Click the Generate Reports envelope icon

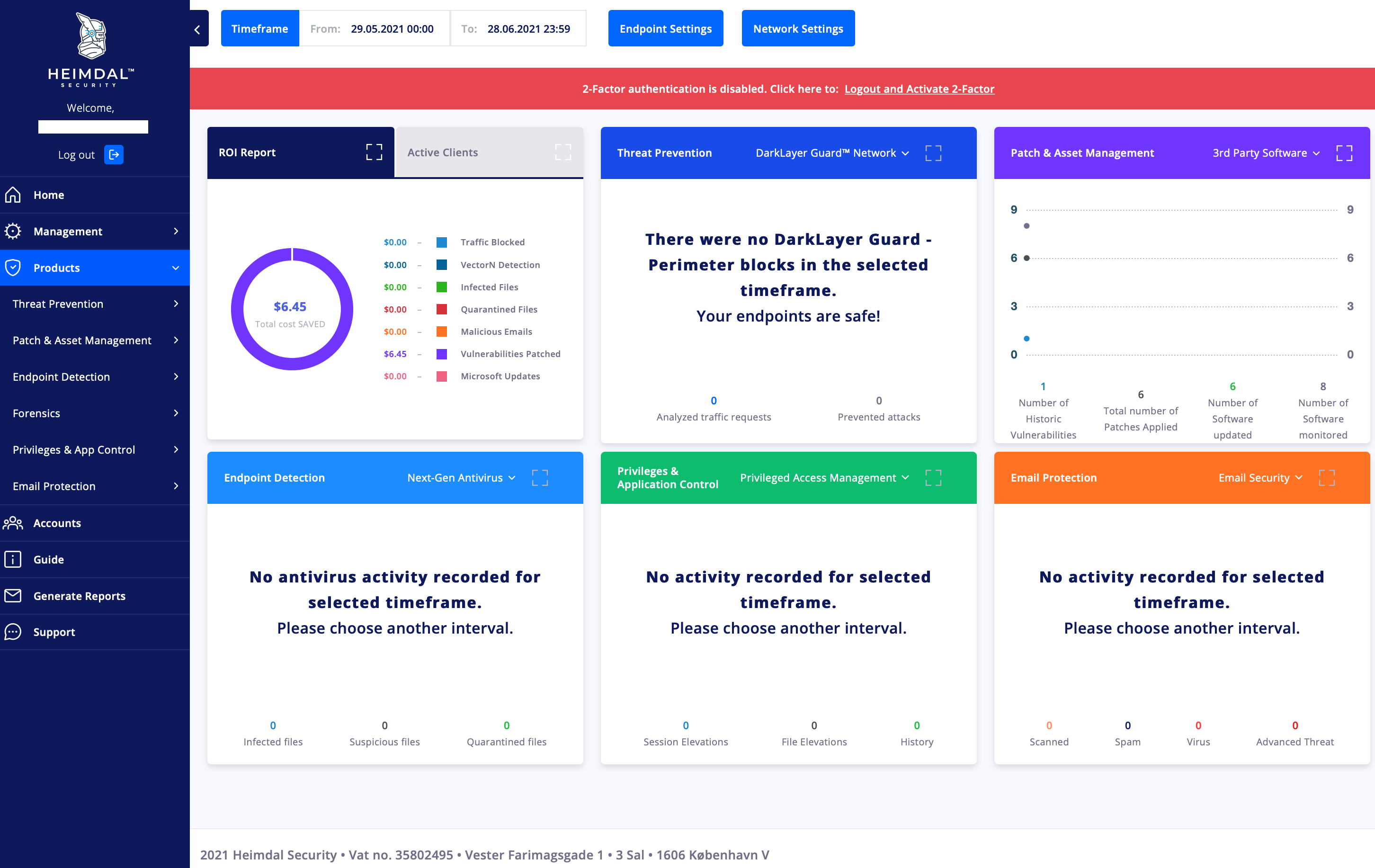[x=13, y=596]
